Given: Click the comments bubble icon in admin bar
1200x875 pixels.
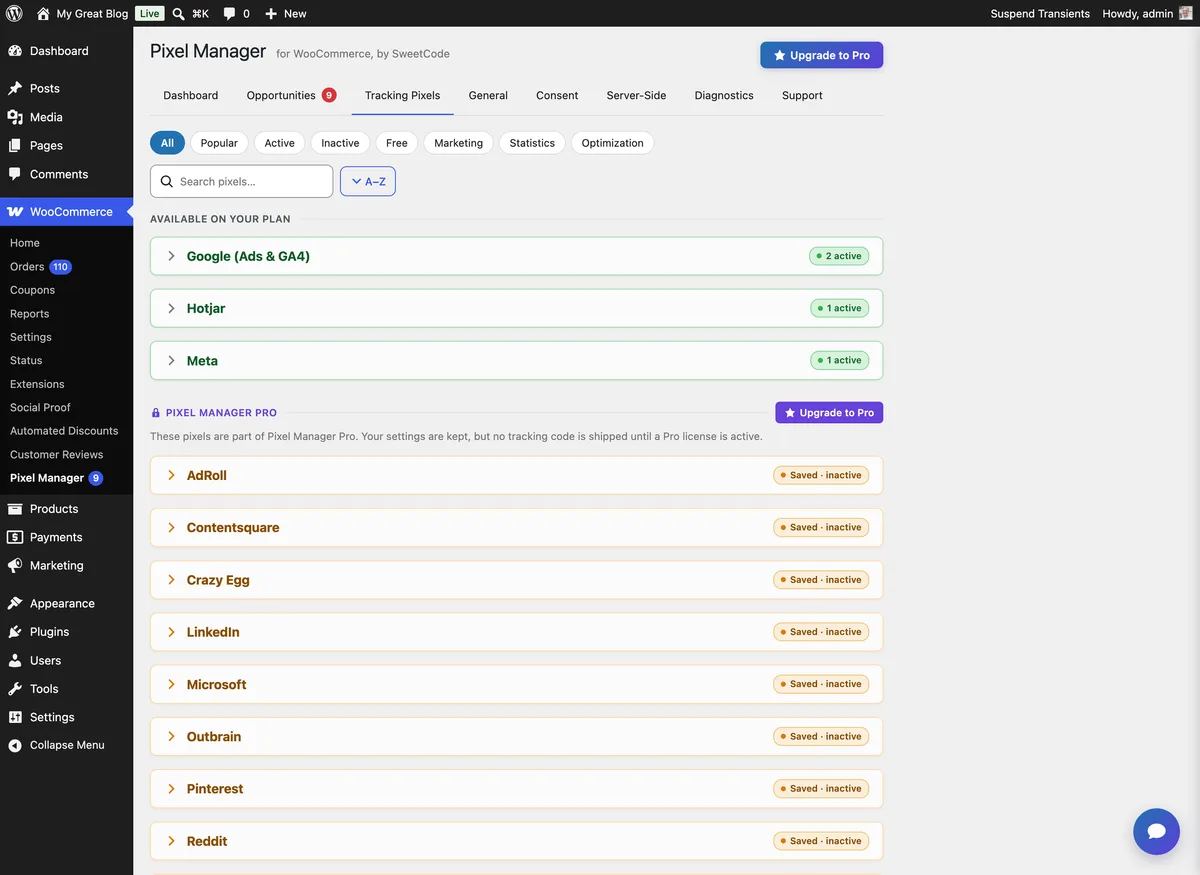Looking at the screenshot, I should [x=230, y=14].
